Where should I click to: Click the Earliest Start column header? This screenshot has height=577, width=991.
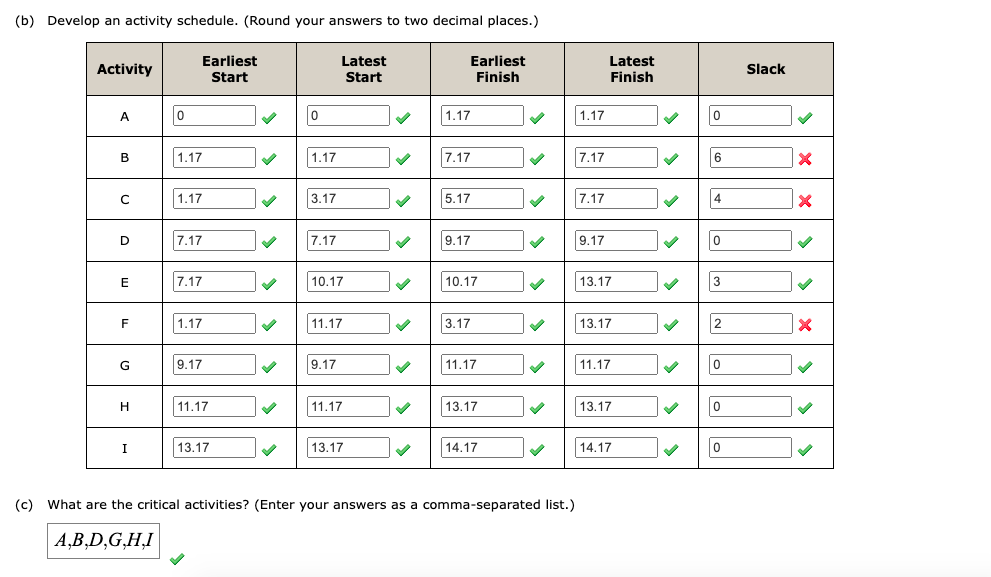pyautogui.click(x=229, y=69)
